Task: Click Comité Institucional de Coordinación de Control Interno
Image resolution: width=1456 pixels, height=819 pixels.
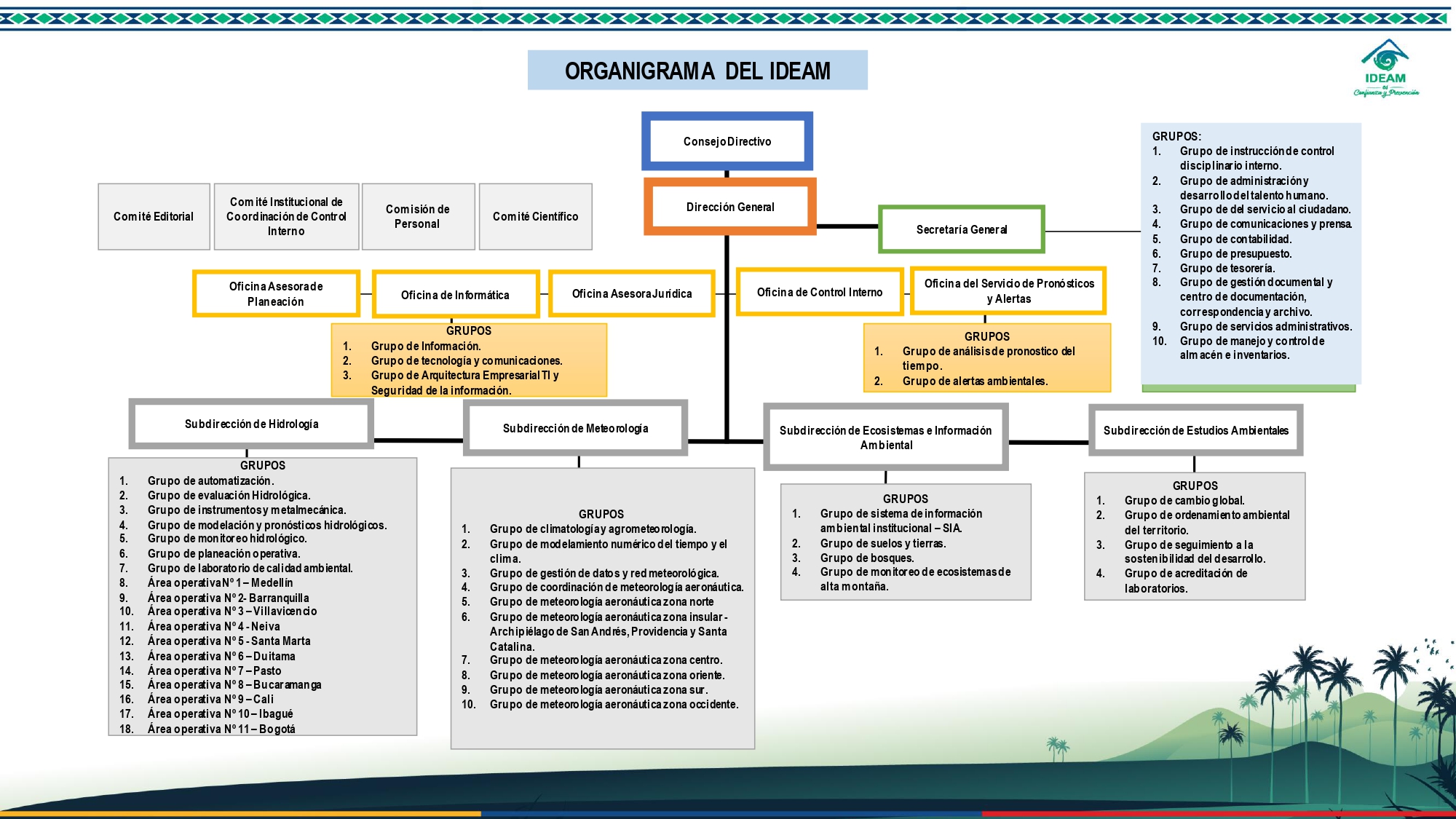Action: coord(286,216)
